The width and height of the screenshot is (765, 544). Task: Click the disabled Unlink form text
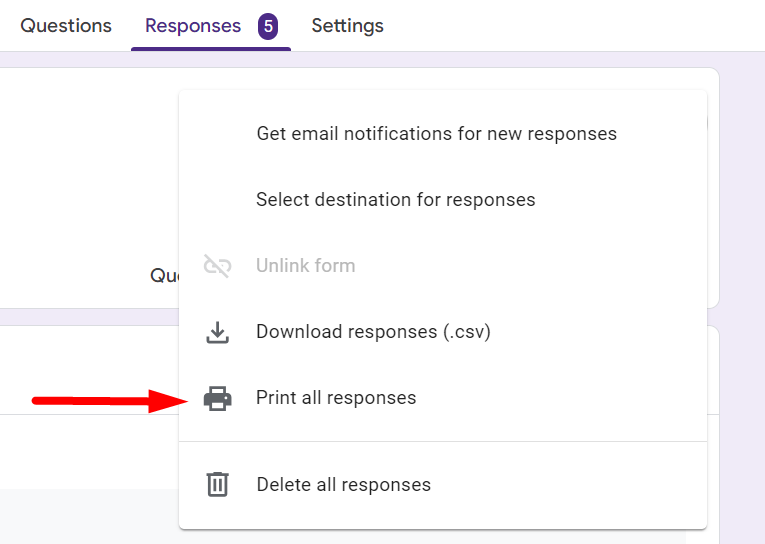305,266
